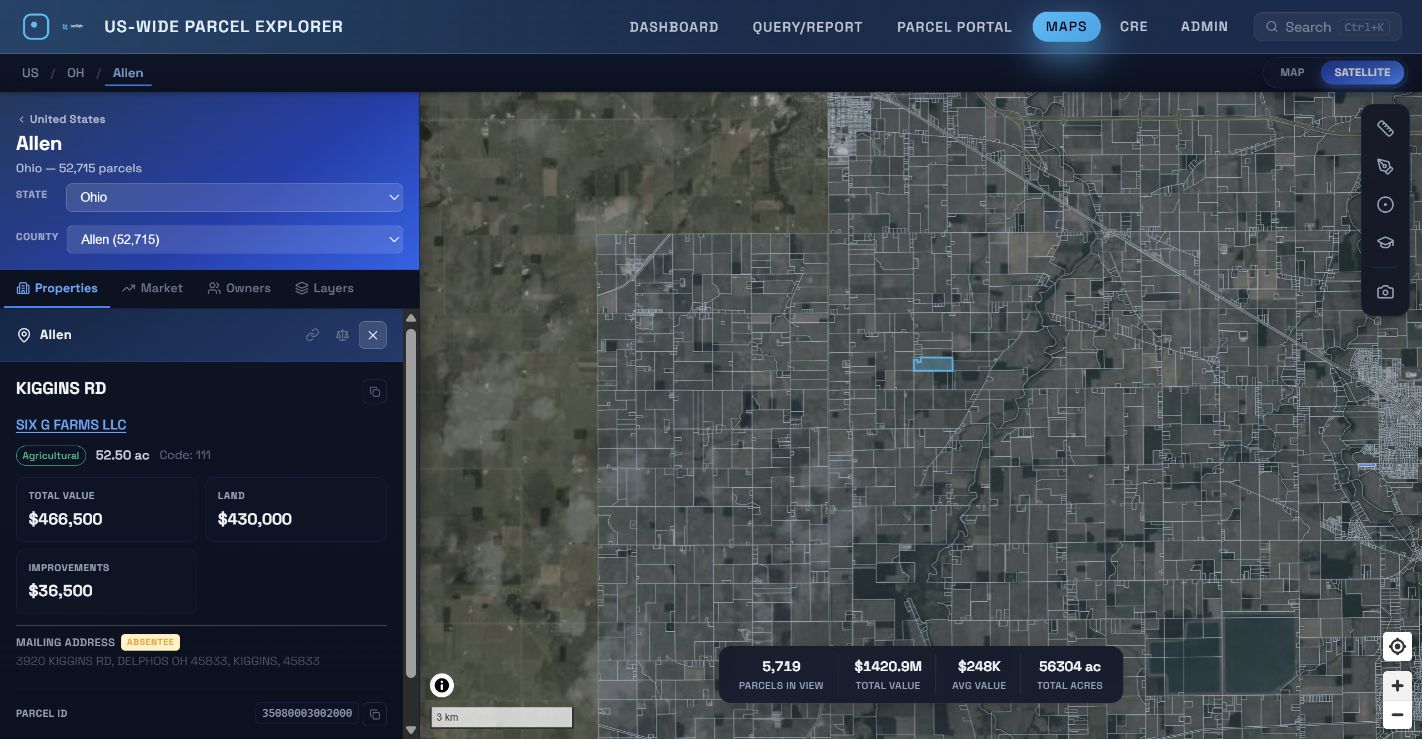Click the Allen breadcrumb
1422x739 pixels.
coord(128,73)
